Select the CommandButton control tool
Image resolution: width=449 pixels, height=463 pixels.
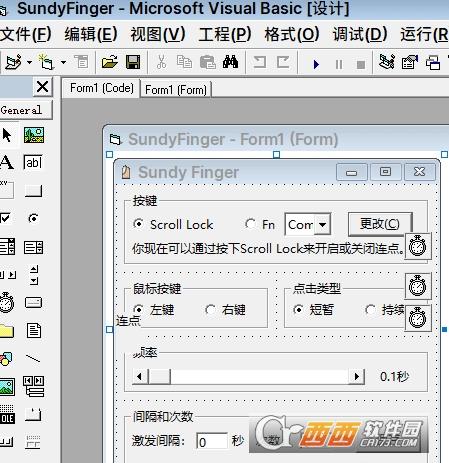coord(33,191)
